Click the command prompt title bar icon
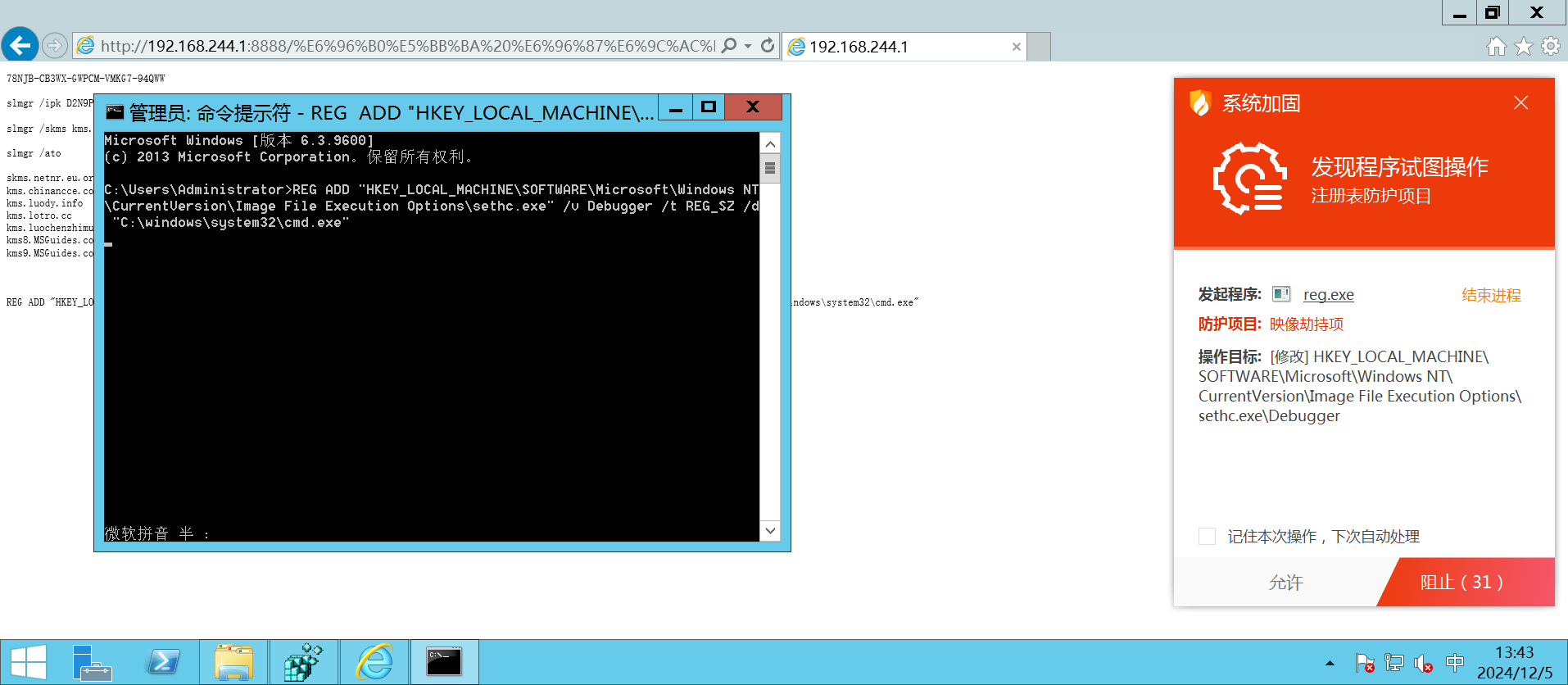This screenshot has width=1568, height=685. tap(115, 112)
